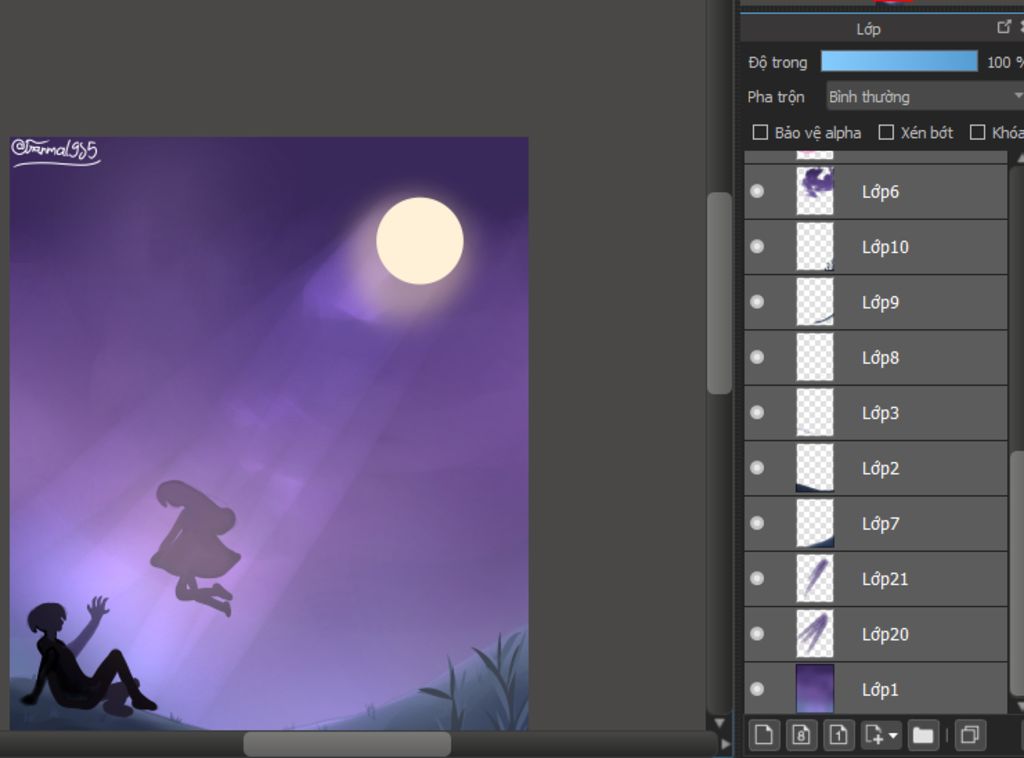Viewport: 1024px width, 758px height.
Task: Add a new 8-bit layer
Action: [x=801, y=736]
